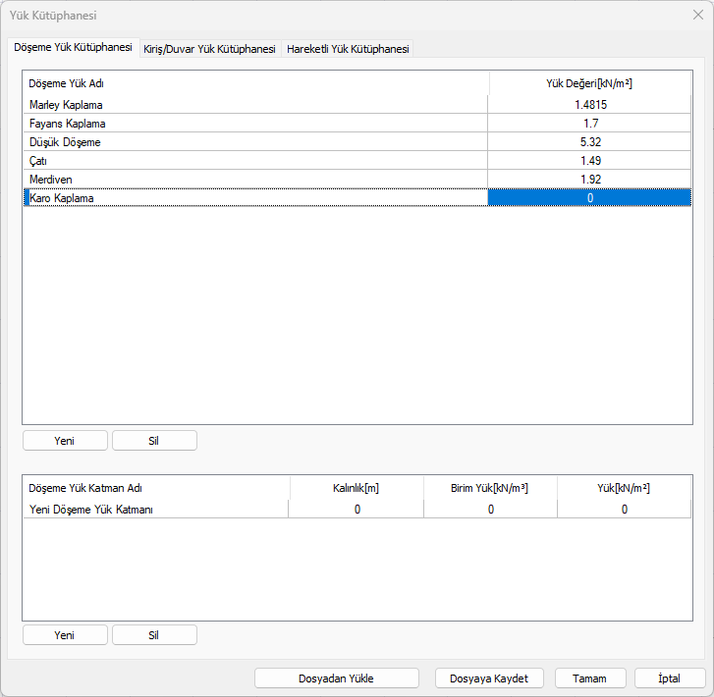
Task: Select the Döşeme Yük Kütüphanesi tab
Action: pos(72,48)
